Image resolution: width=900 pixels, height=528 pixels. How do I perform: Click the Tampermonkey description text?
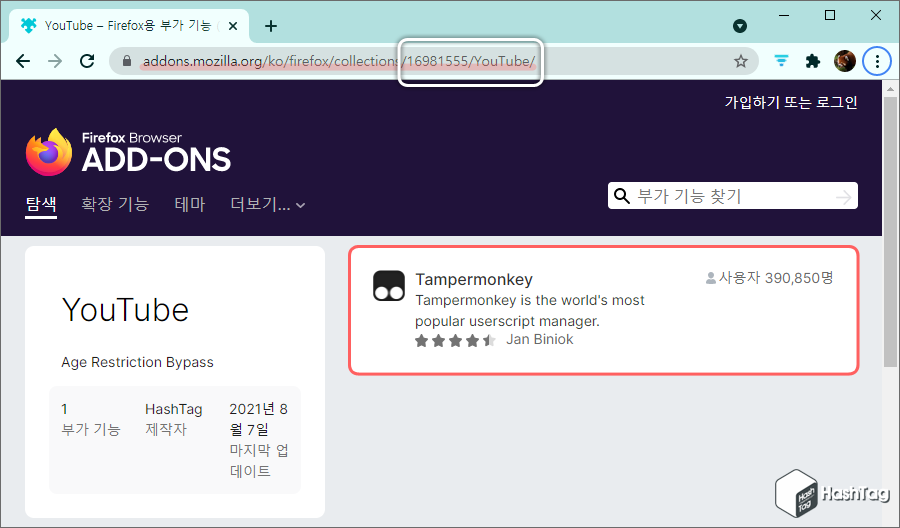tap(530, 310)
